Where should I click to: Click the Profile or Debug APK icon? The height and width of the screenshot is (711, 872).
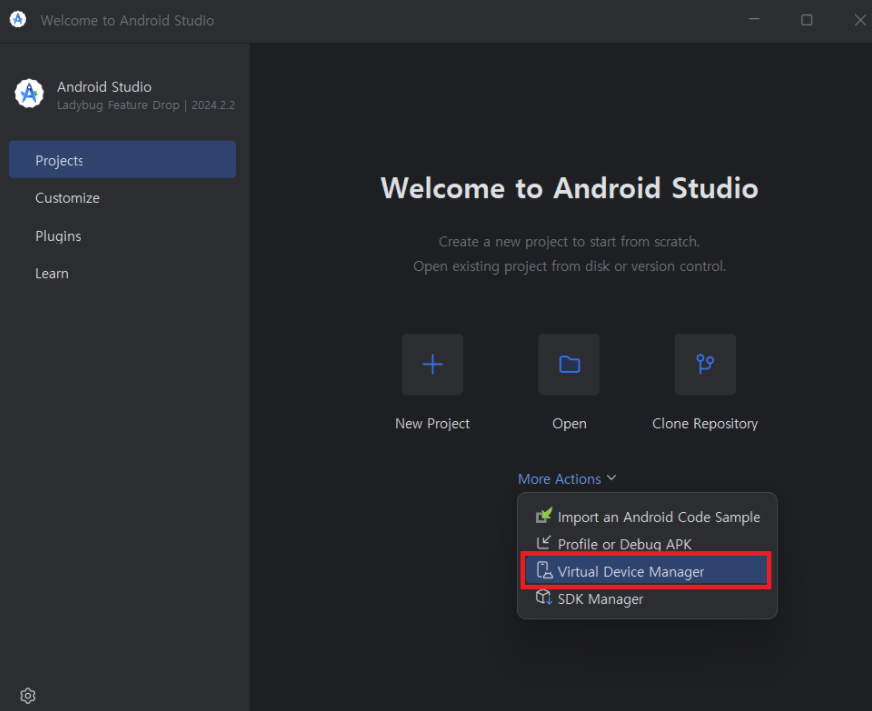(x=543, y=542)
